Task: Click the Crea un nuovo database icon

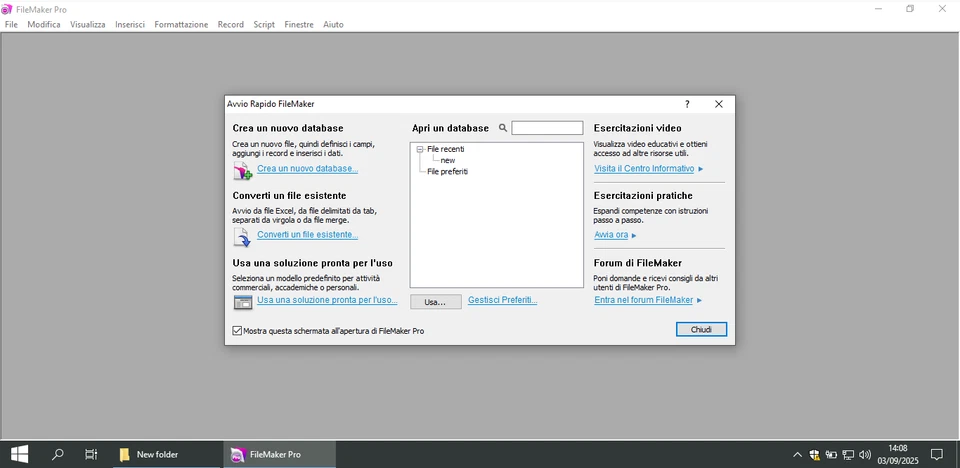Action: pos(242,171)
